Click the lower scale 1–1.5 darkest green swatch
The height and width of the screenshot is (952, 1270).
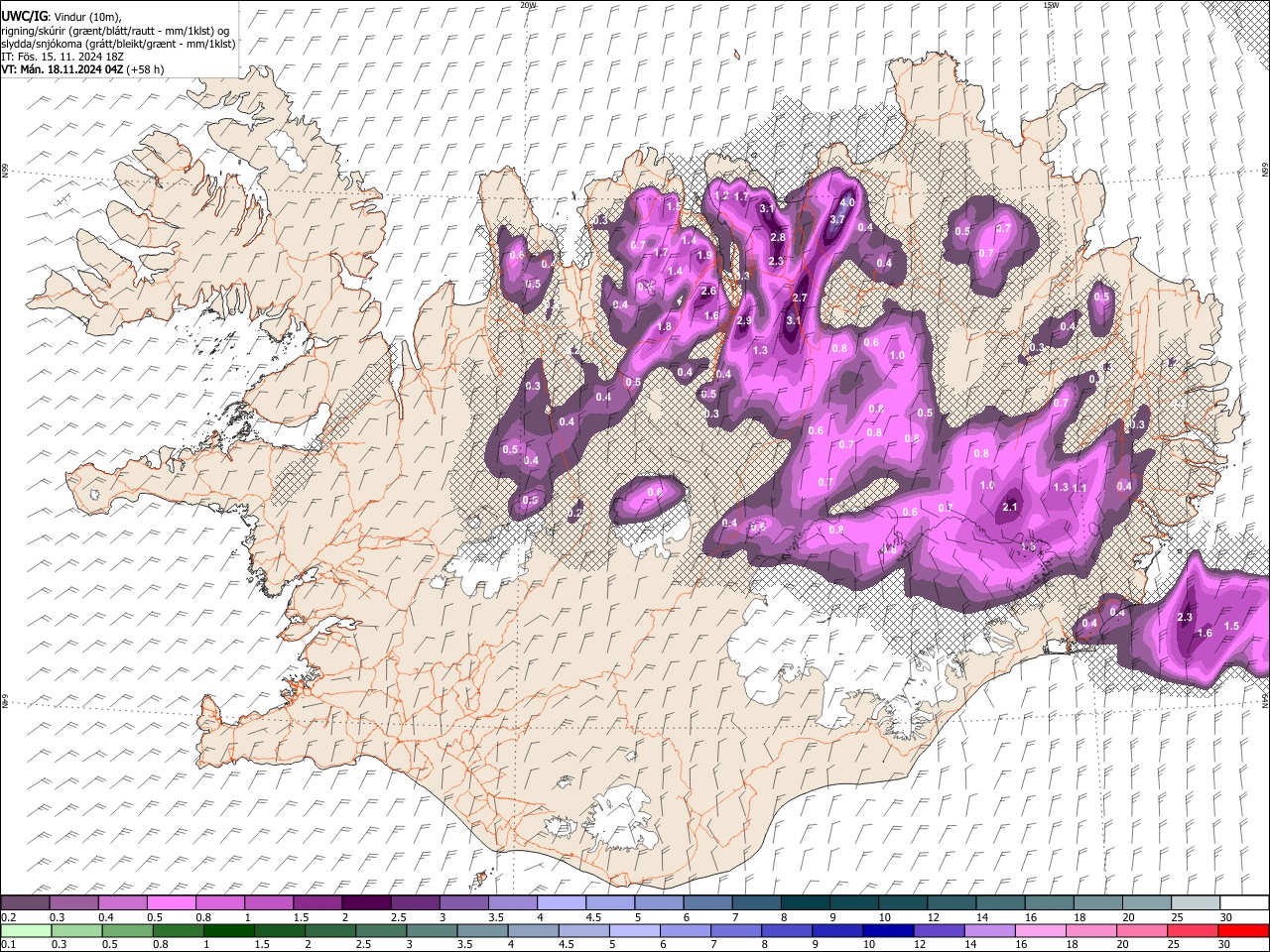(228, 930)
